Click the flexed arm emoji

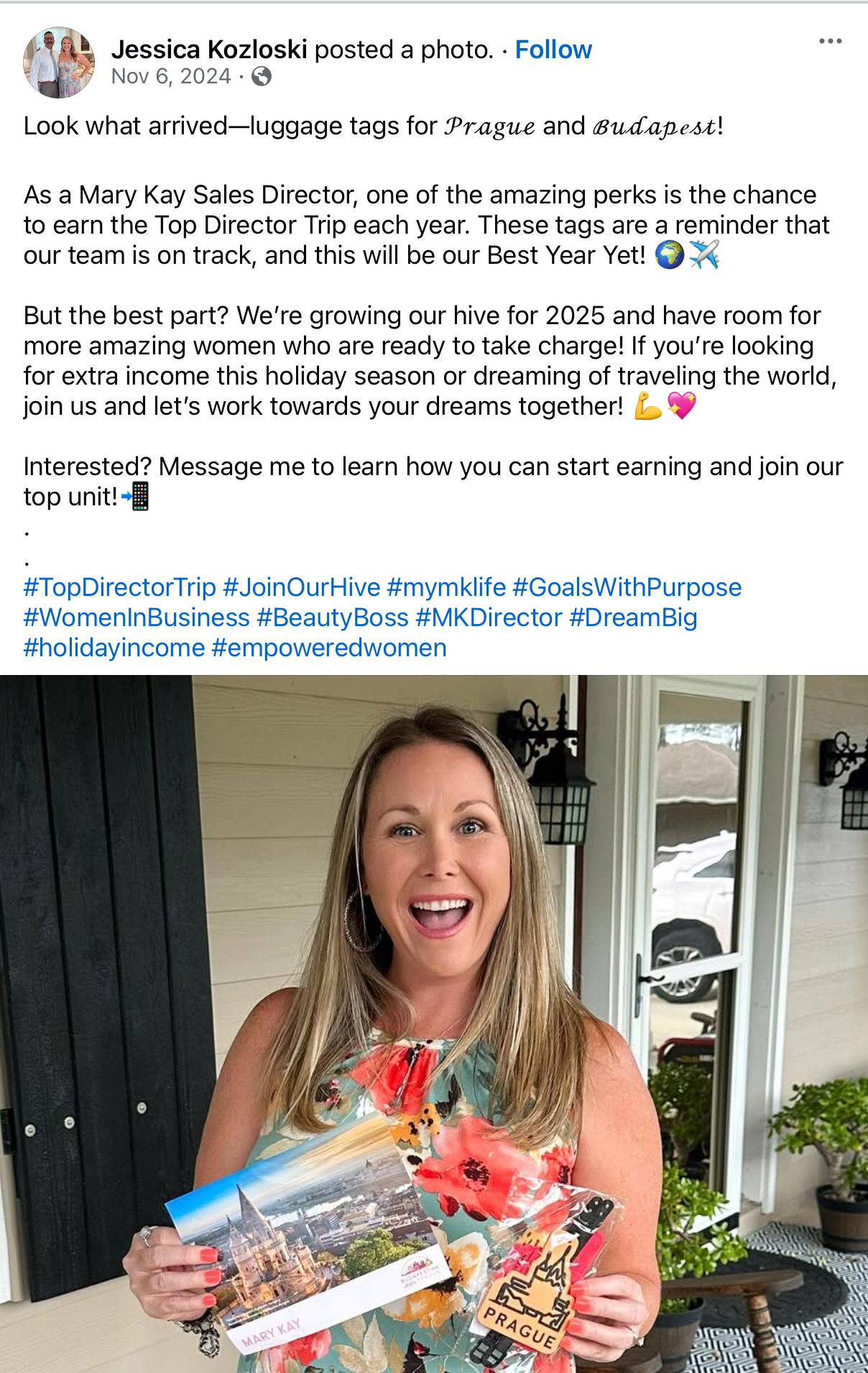coord(647,406)
